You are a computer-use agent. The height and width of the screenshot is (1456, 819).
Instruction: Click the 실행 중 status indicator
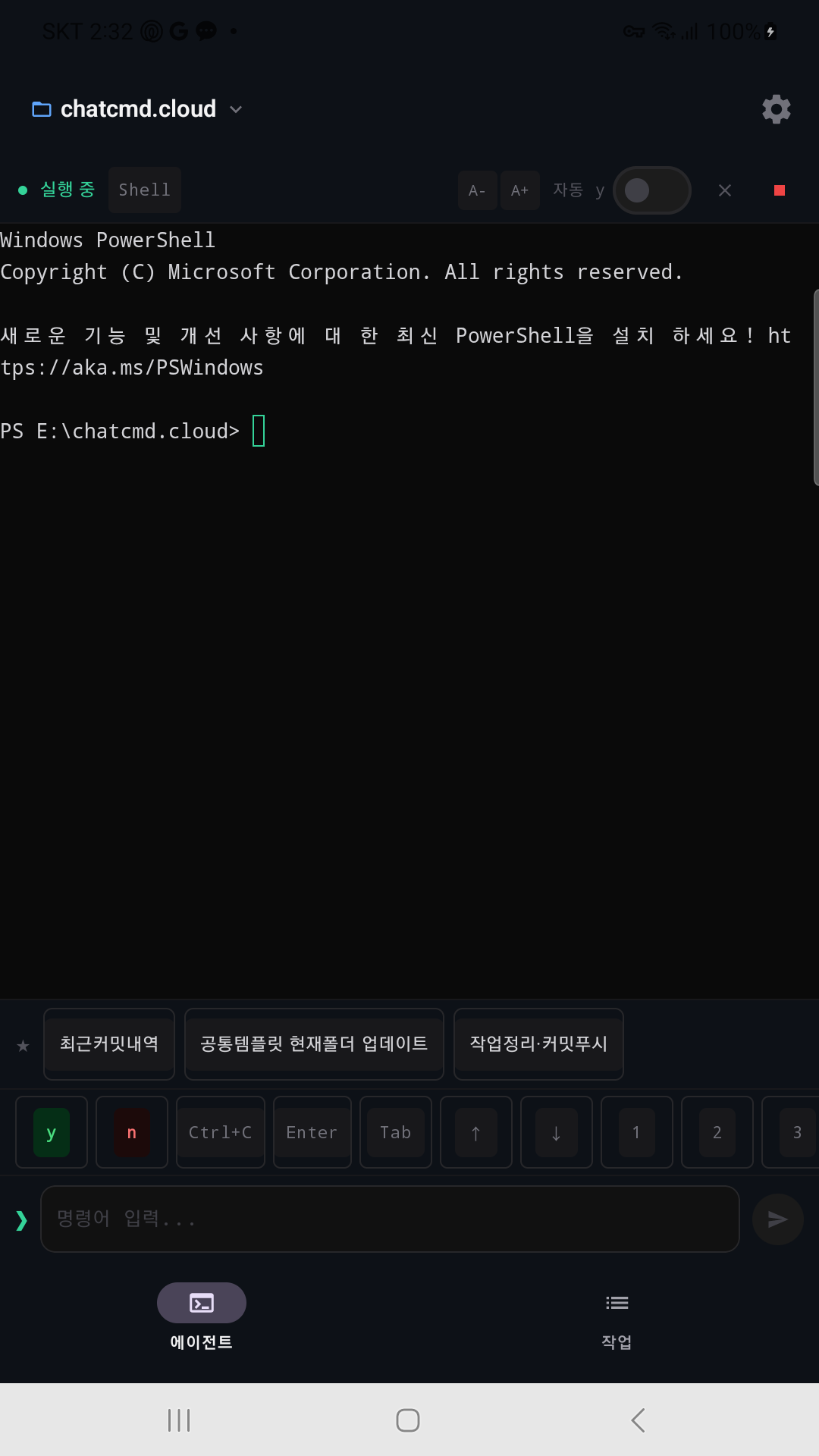[x=57, y=190]
